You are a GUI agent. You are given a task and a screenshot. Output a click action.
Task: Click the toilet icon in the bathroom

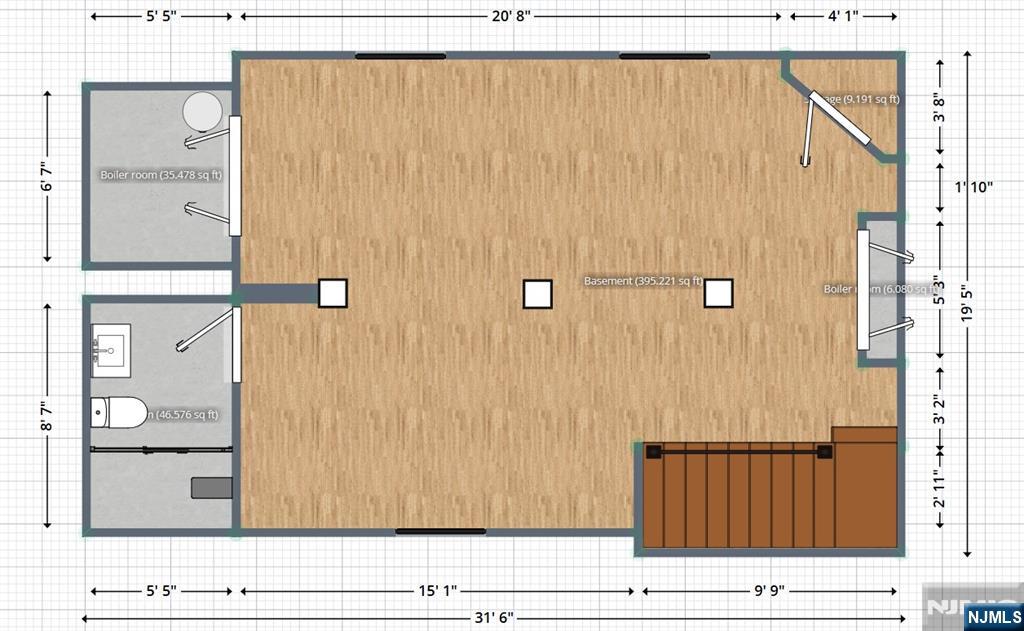tap(119, 412)
